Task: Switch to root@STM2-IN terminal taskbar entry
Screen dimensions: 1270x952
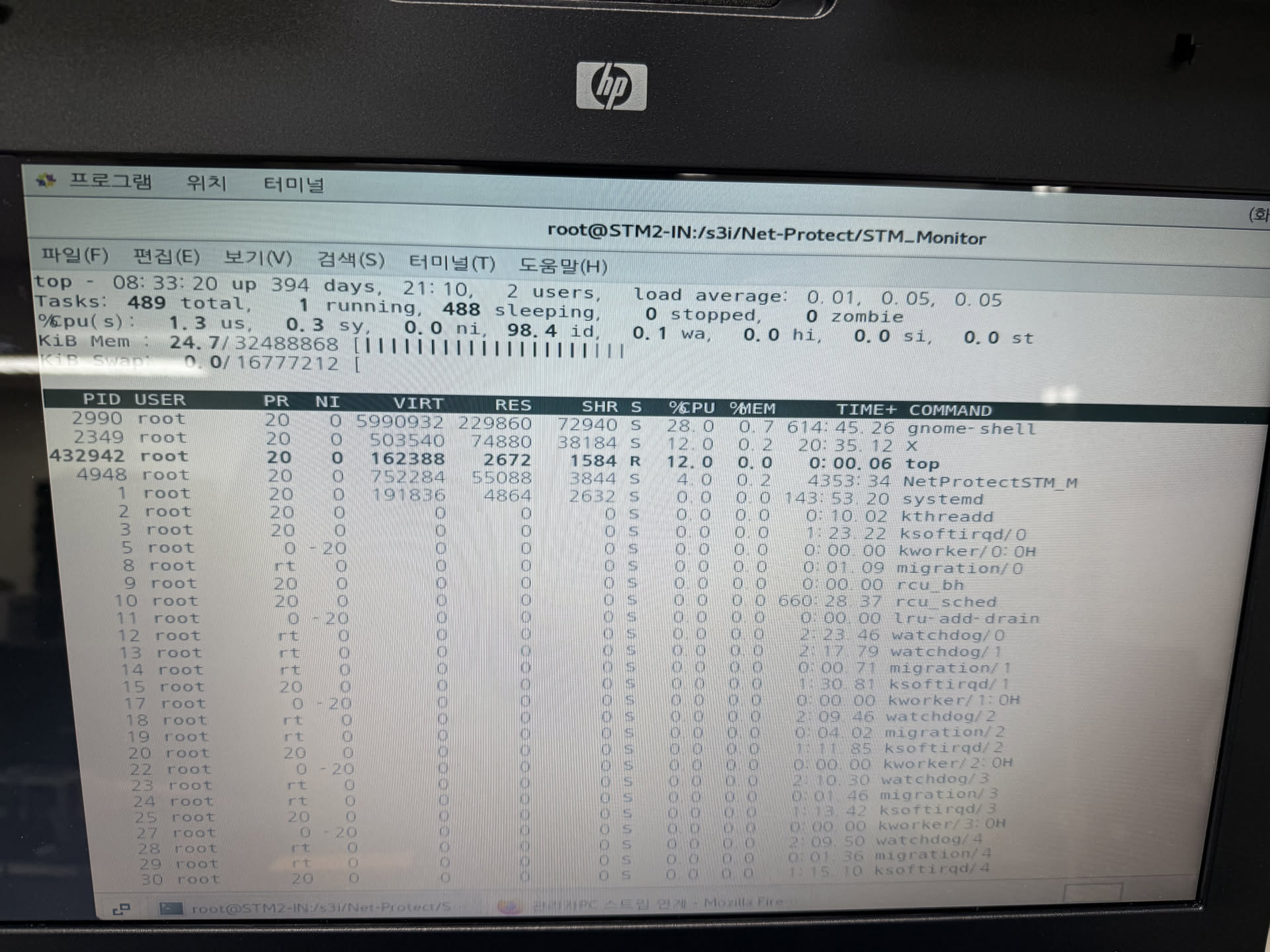Action: coord(321,907)
